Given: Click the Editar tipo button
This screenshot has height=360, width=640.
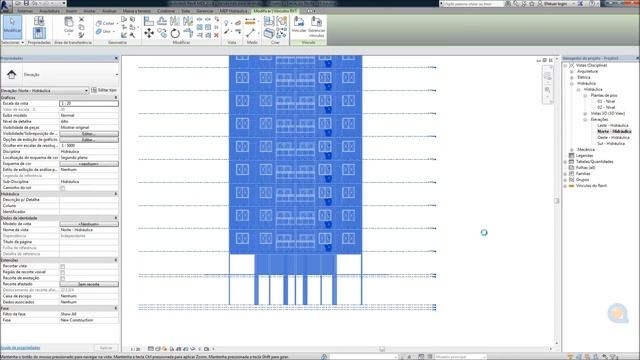Looking at the screenshot, I should (x=104, y=90).
